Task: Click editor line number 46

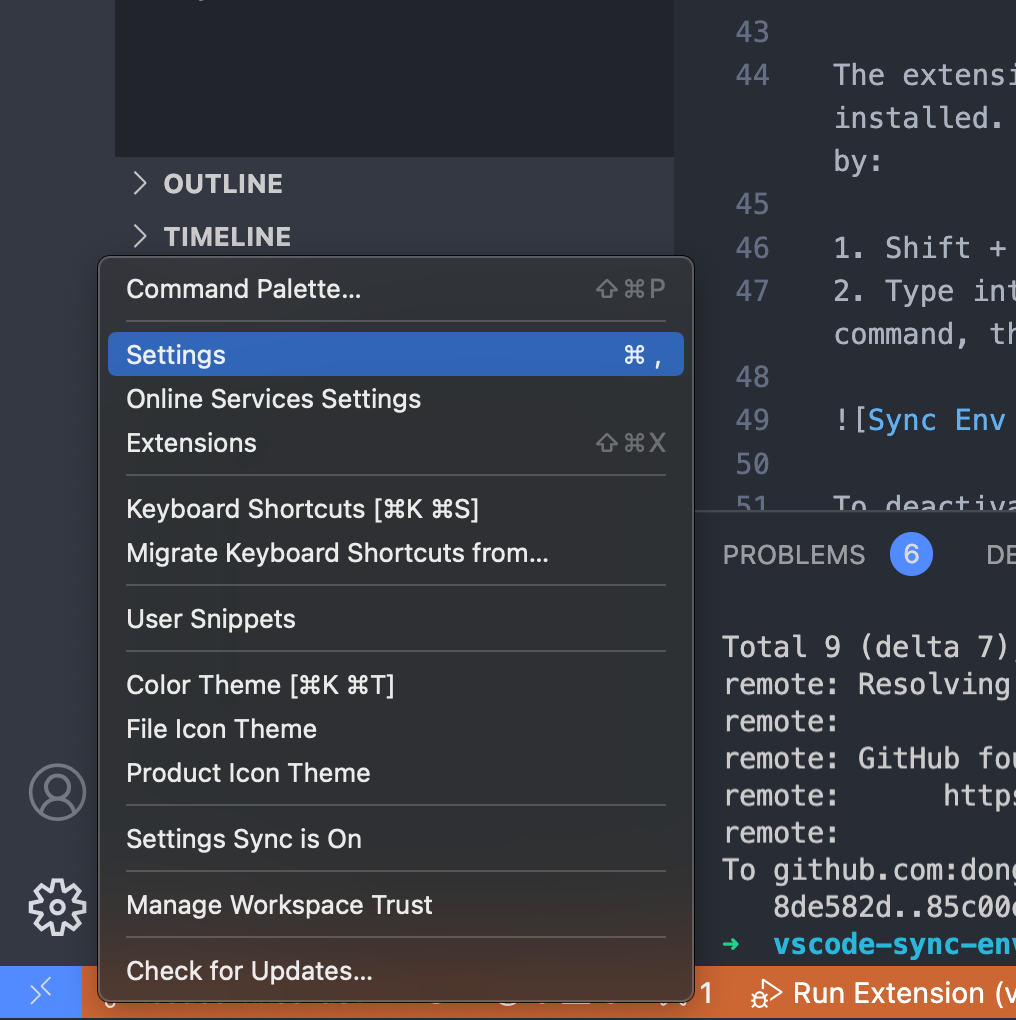Action: click(752, 248)
